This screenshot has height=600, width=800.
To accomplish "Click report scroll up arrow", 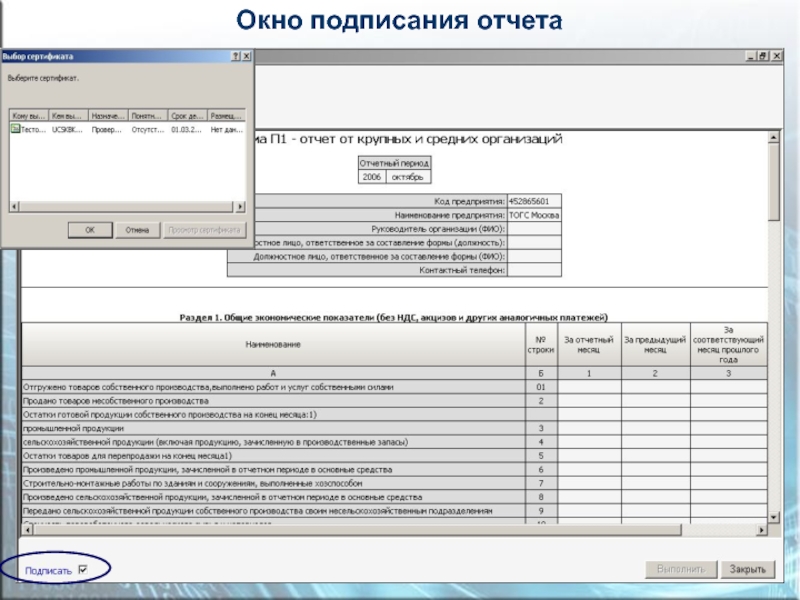I will coord(775,137).
